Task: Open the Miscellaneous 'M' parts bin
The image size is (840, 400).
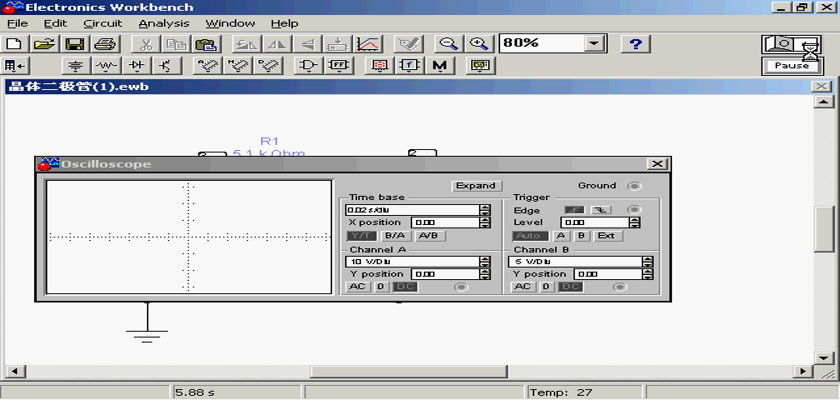Action: (440, 66)
